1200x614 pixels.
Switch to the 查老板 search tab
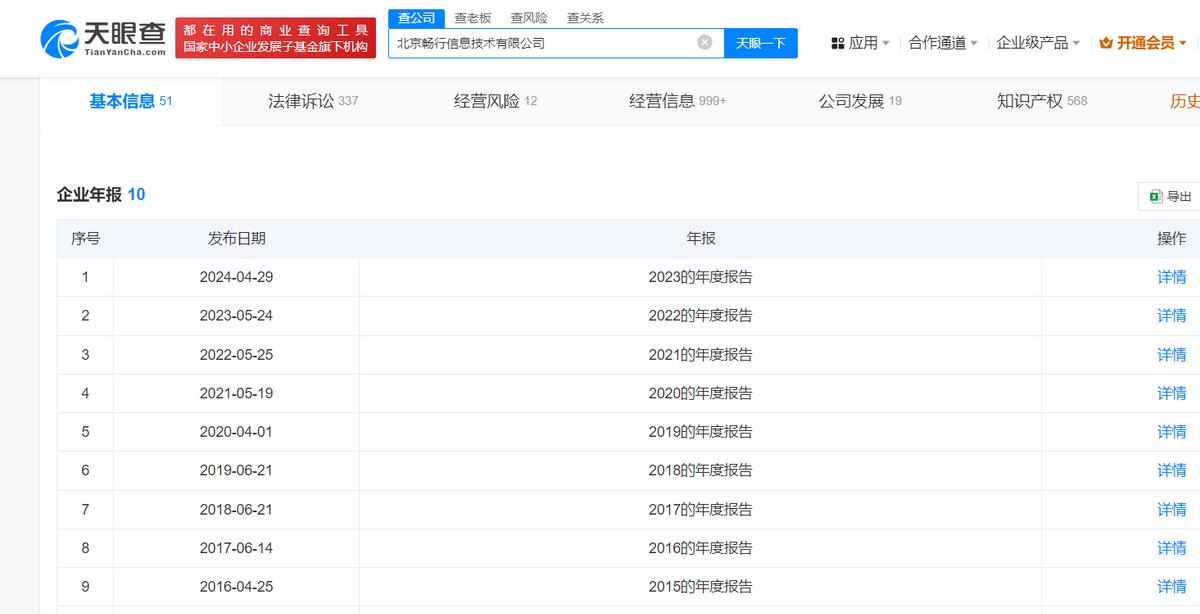(x=472, y=18)
